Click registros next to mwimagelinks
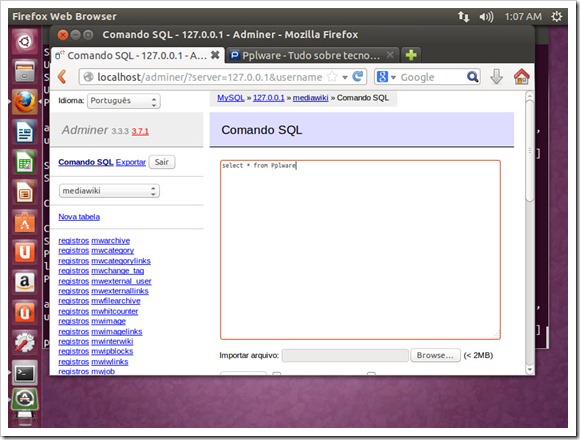This screenshot has height=440, width=580. (74, 332)
